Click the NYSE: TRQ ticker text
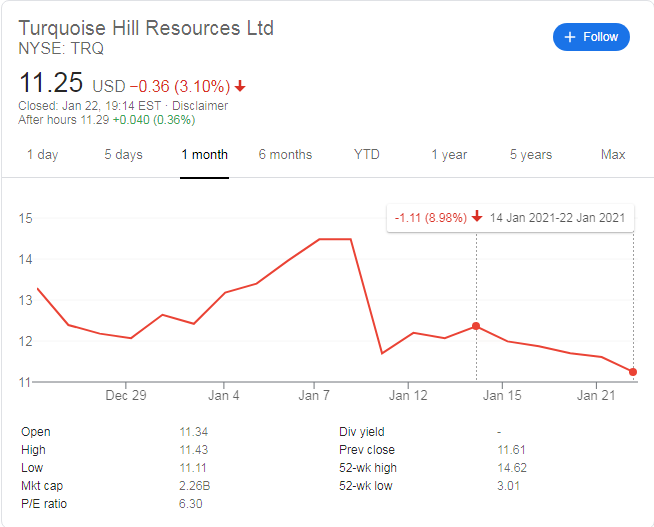This screenshot has height=527, width=654. click(61, 49)
